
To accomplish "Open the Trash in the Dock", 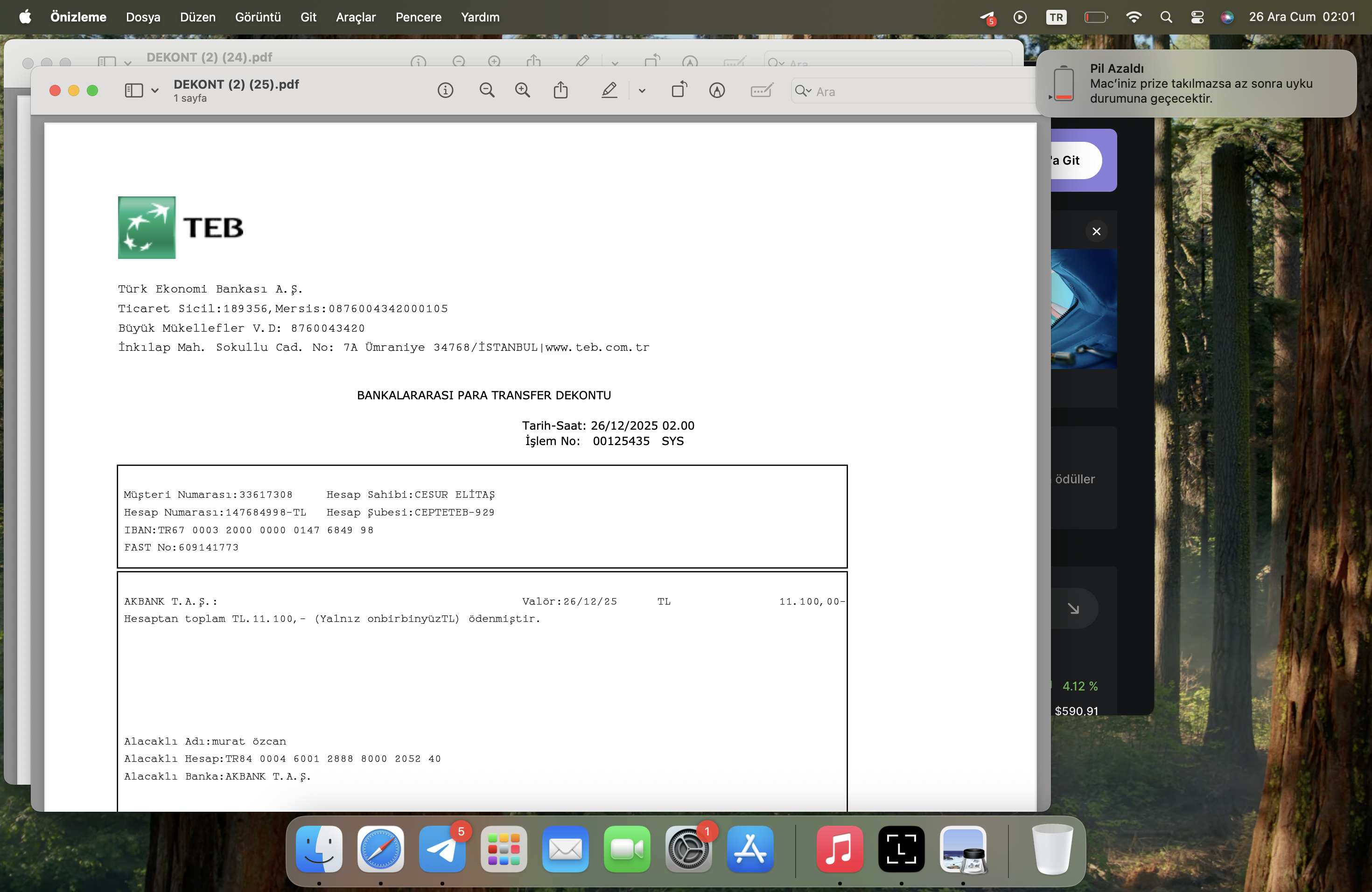I will coord(1052,849).
